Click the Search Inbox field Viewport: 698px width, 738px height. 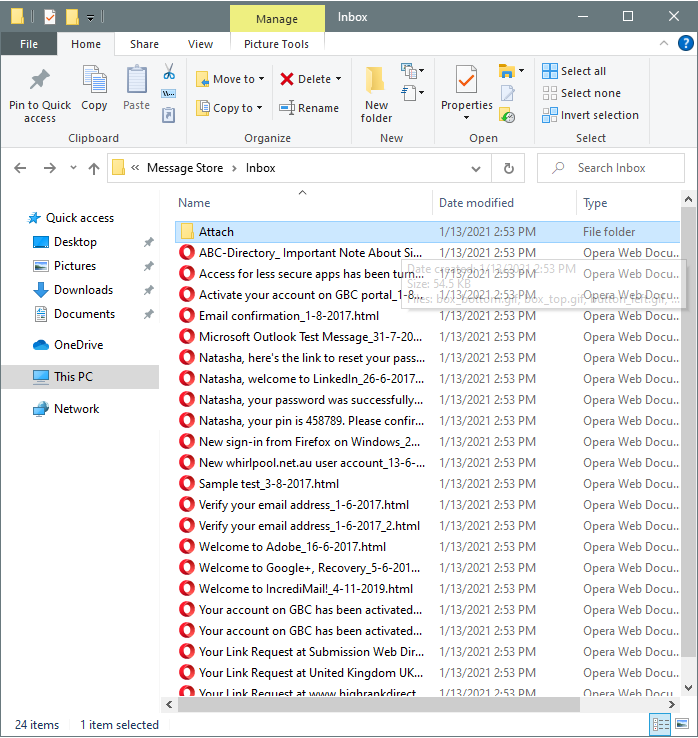coord(610,168)
